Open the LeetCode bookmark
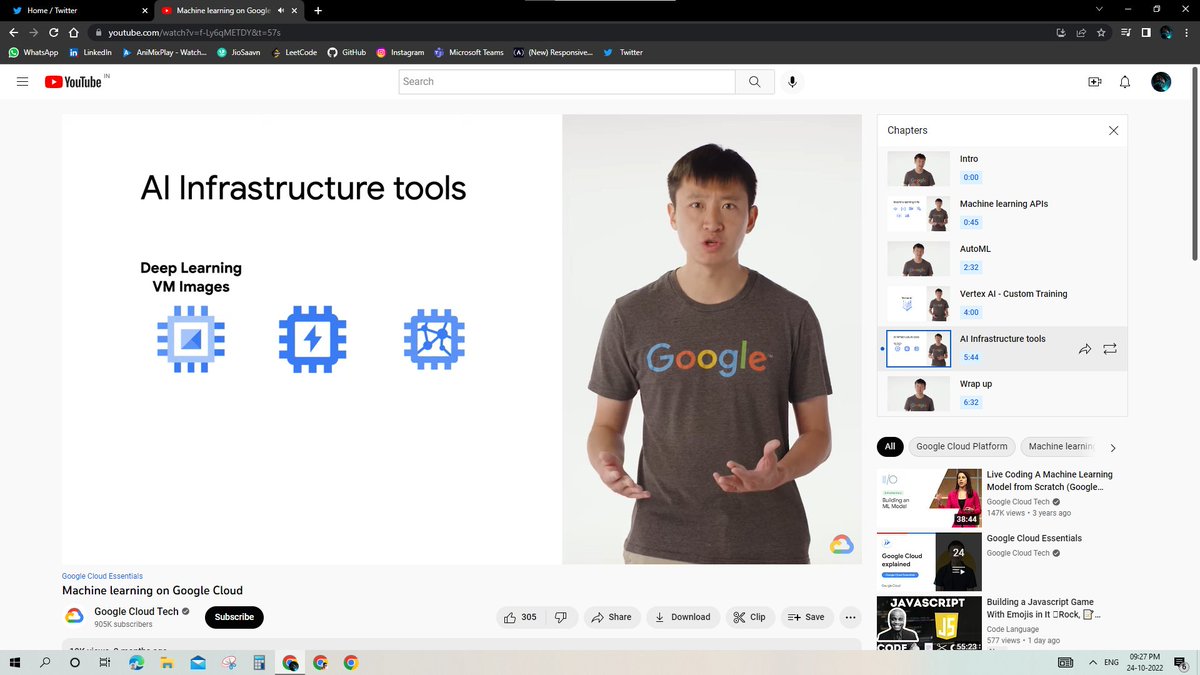This screenshot has width=1200, height=675. click(x=294, y=52)
